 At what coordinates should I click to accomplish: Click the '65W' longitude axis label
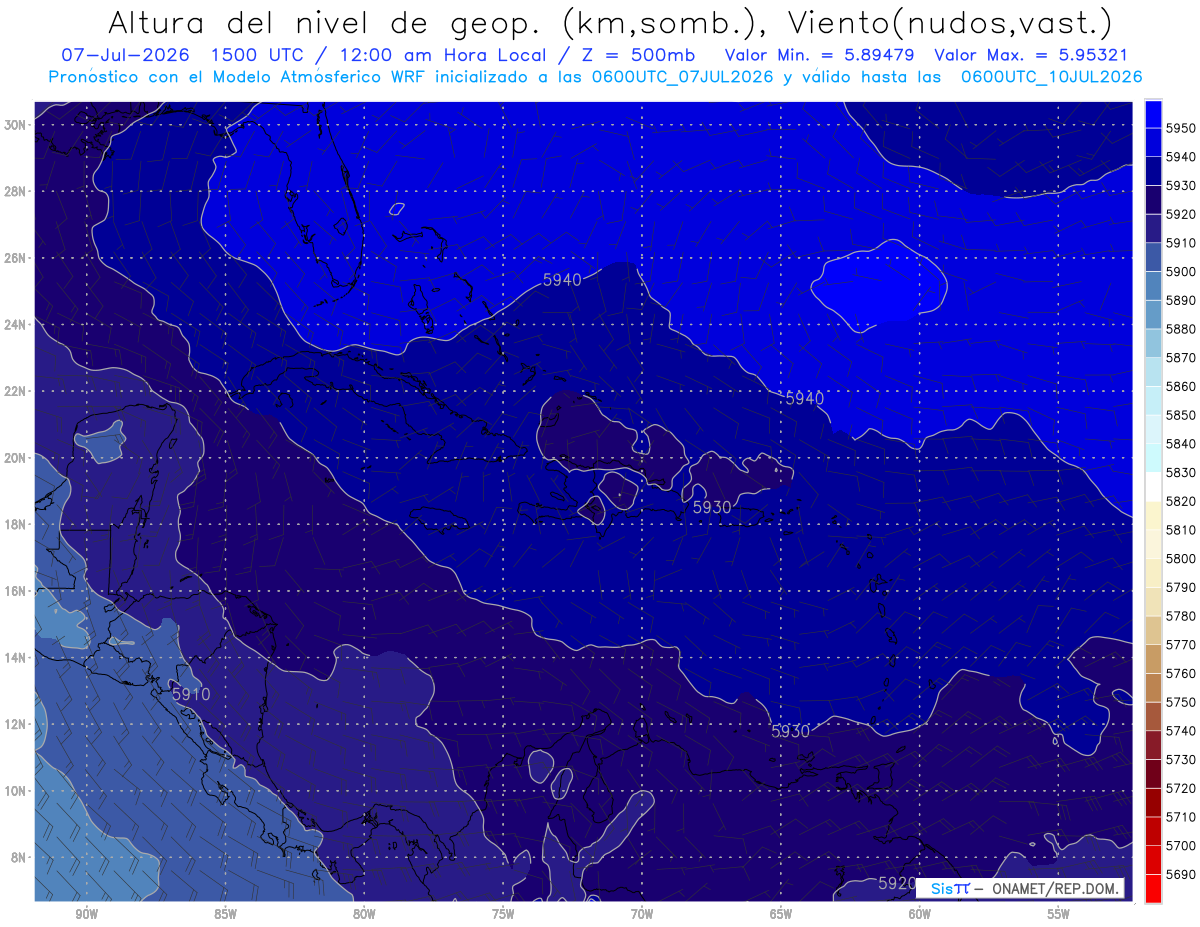[x=781, y=914]
